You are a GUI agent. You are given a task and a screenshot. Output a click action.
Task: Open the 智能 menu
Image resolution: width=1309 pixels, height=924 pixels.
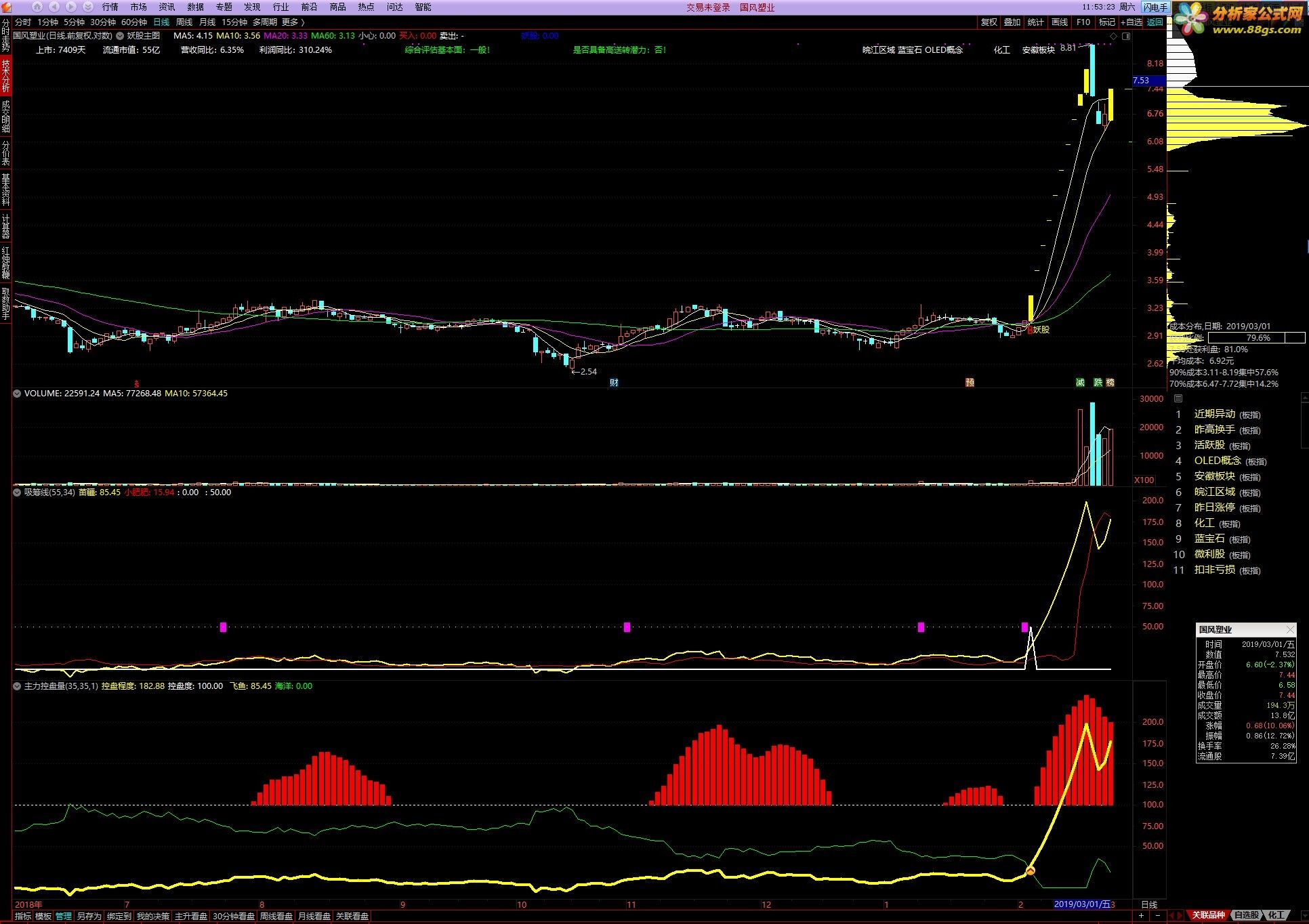423,7
